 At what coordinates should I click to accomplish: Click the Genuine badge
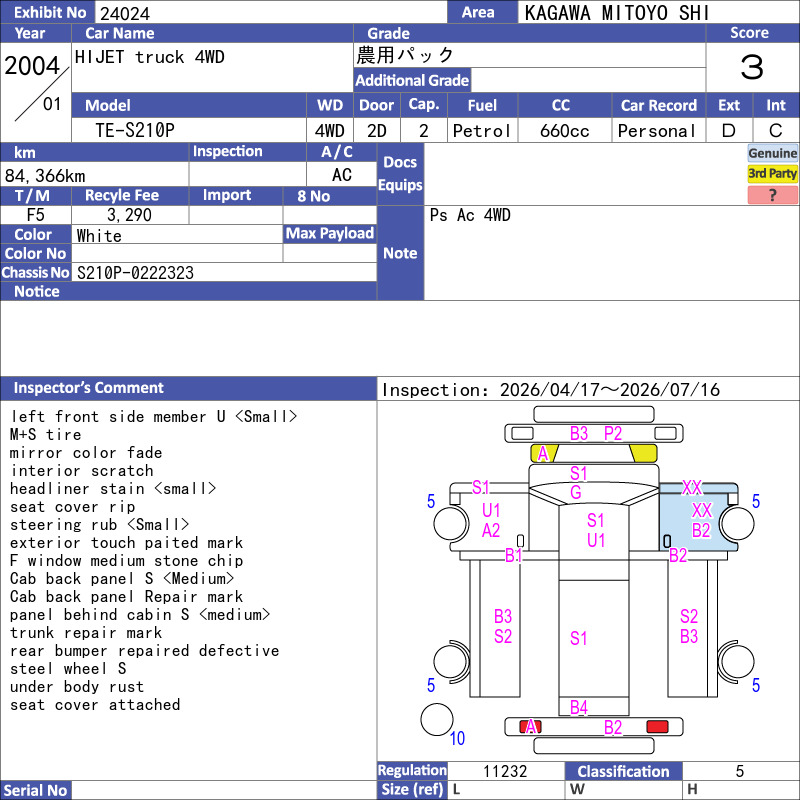coord(772,153)
